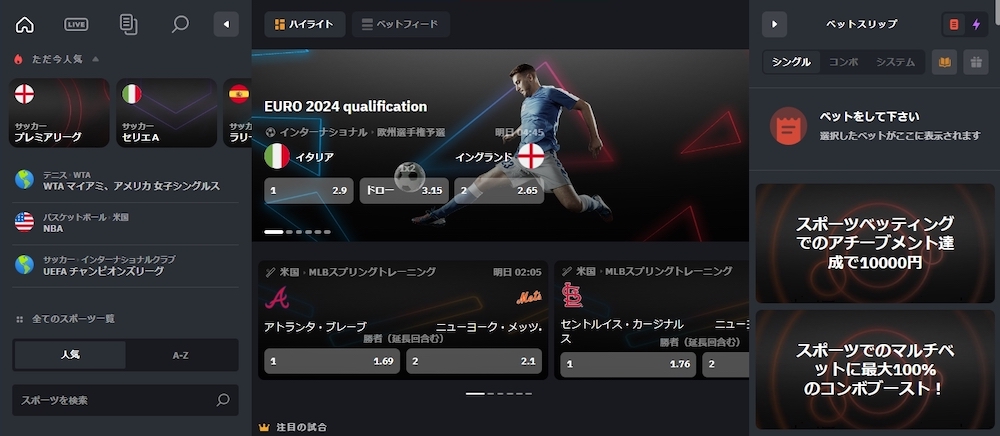The width and height of the screenshot is (1000, 436).
Task: Switch to the システム tab
Action: point(895,62)
